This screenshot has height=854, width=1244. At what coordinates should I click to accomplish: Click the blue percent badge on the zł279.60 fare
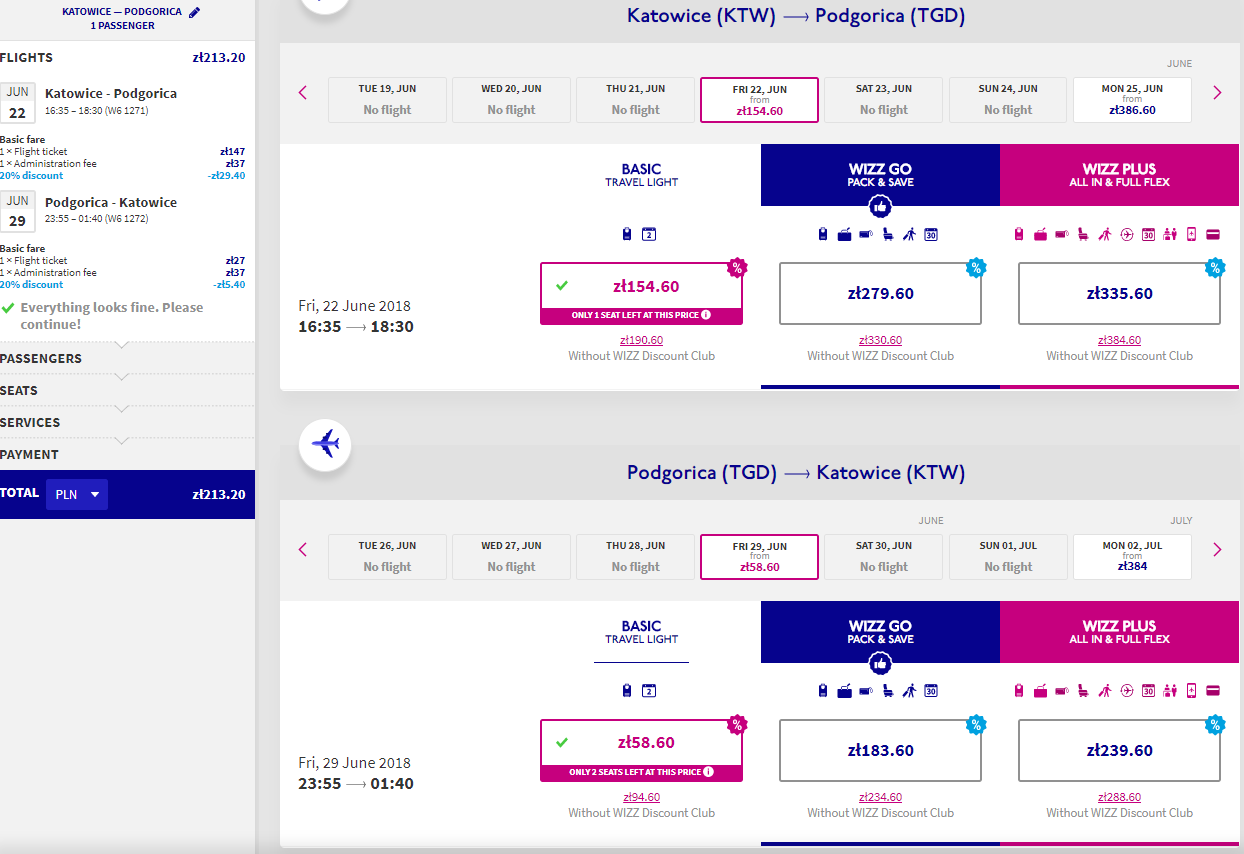tap(976, 267)
